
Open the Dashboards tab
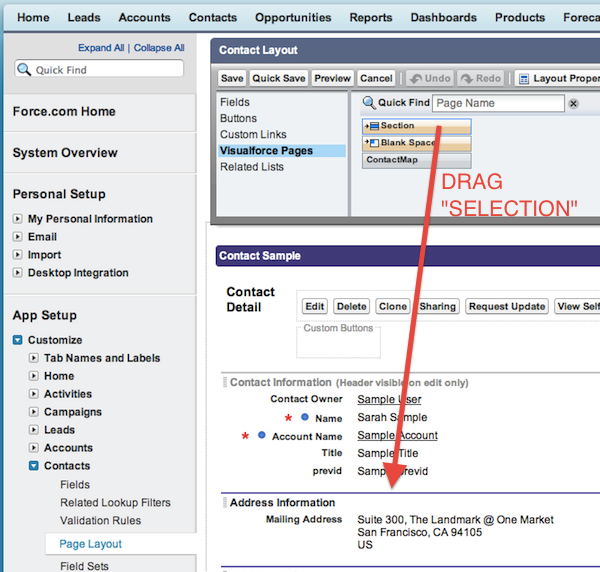[x=443, y=18]
